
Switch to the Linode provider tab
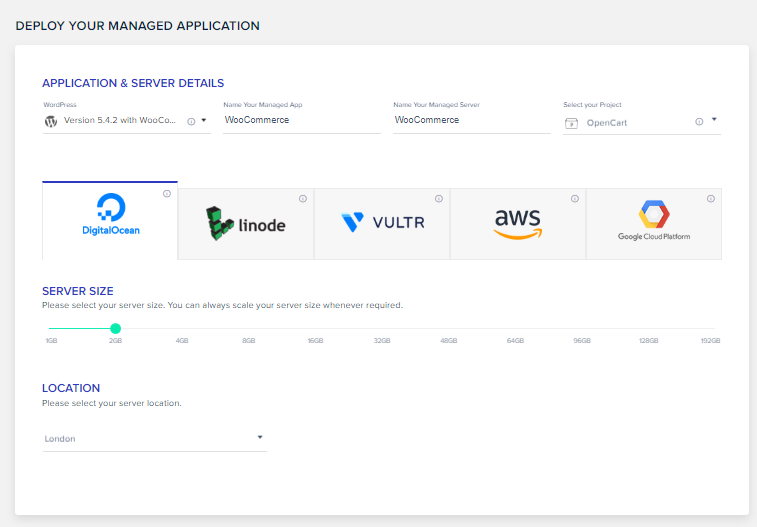click(246, 224)
